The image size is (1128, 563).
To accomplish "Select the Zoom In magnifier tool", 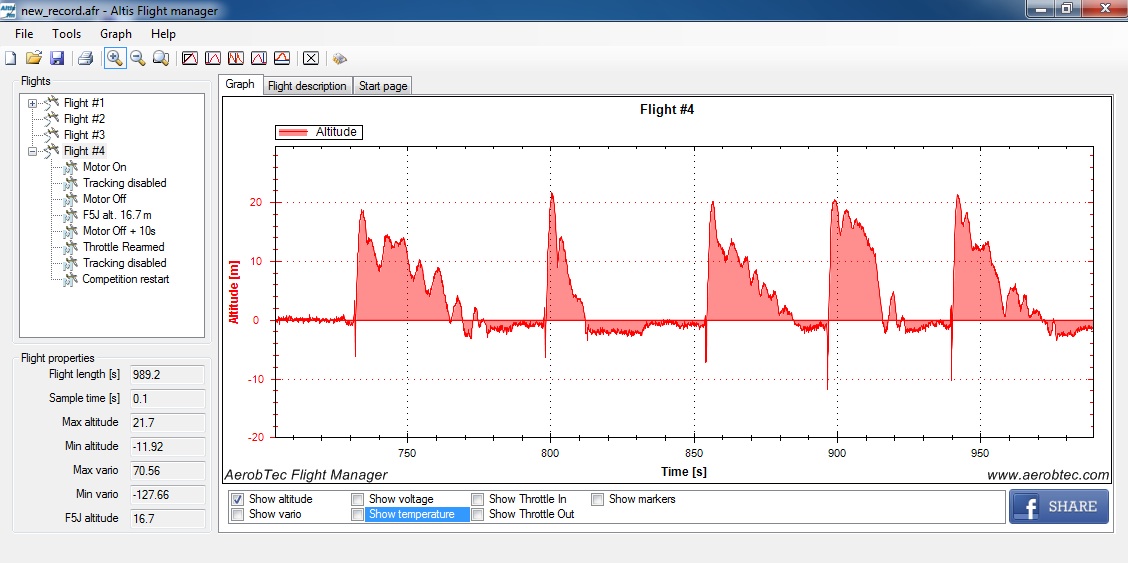I will (x=115, y=58).
